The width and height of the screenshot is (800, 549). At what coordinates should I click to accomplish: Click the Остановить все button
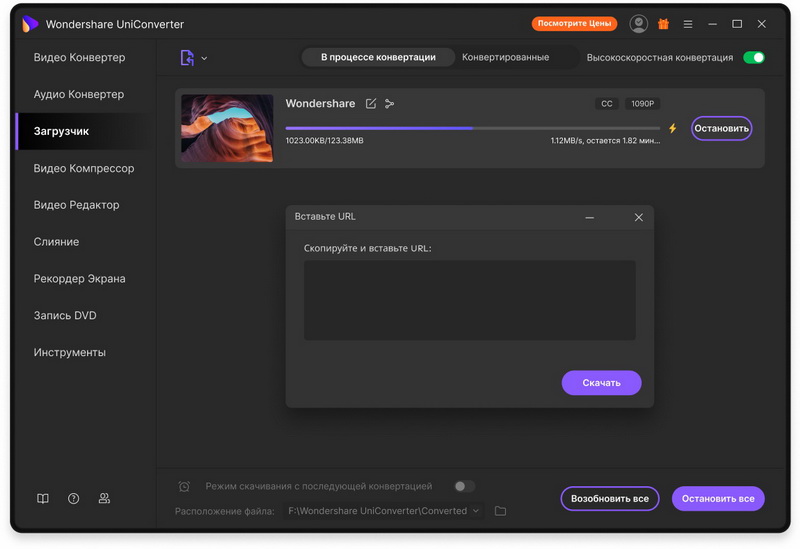pyautogui.click(x=718, y=498)
